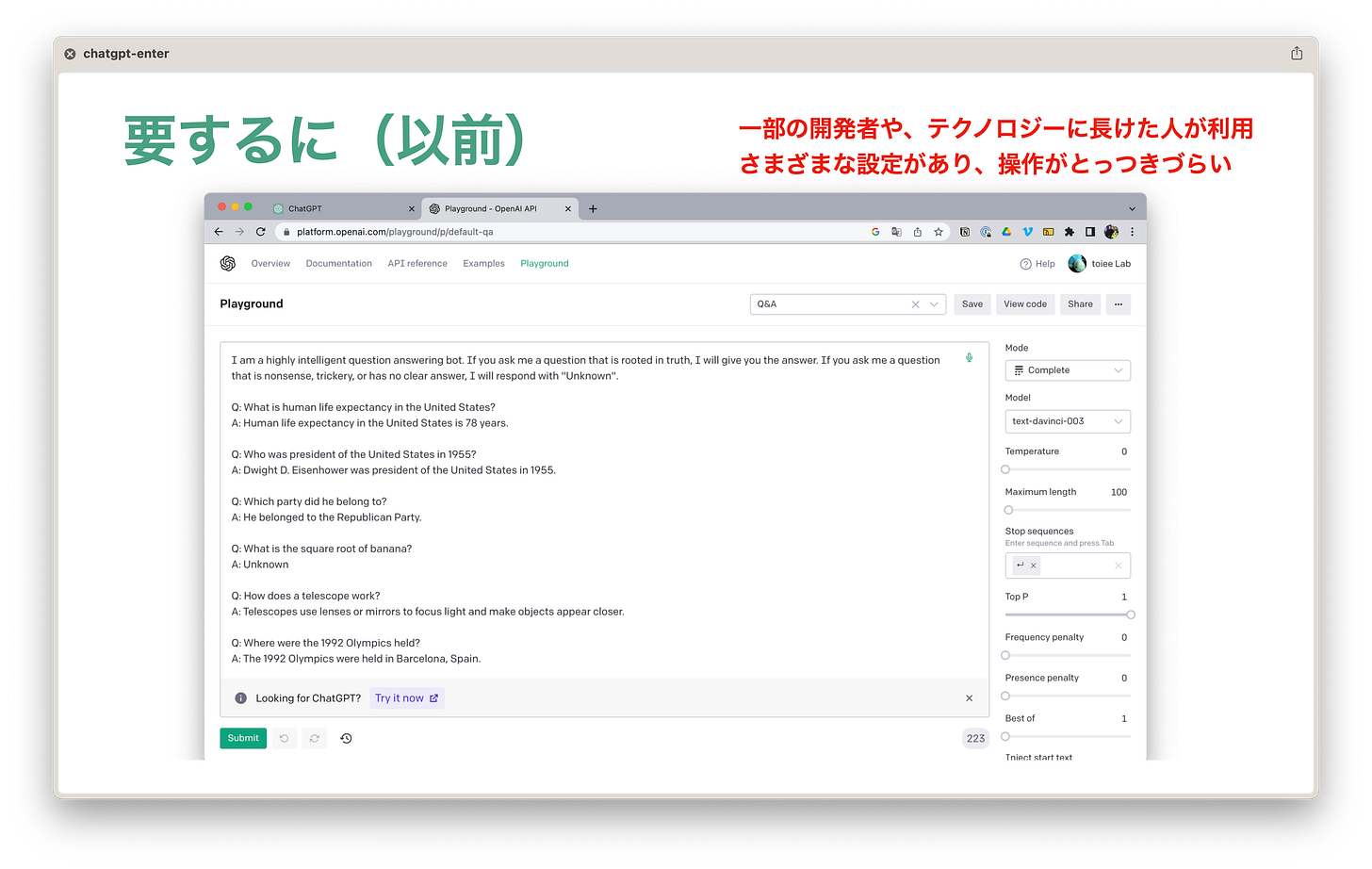Click the browser forward arrow
The height and width of the screenshot is (869, 1372).
[x=239, y=232]
